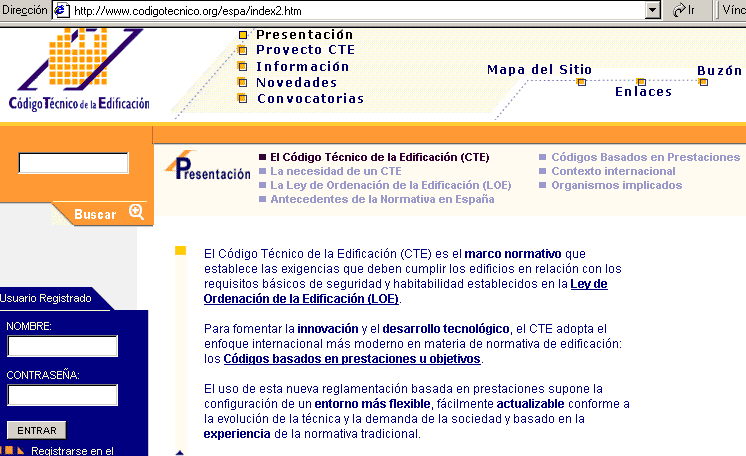This screenshot has height=456, width=746.
Task: Follow the Ley de Ordenación de la Edificación (LOE) text link
Action: pyautogui.click(x=301, y=299)
